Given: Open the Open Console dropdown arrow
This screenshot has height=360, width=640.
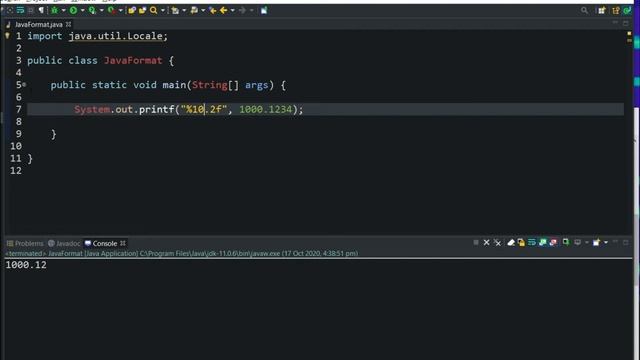Looking at the screenshot, I should coord(606,242).
